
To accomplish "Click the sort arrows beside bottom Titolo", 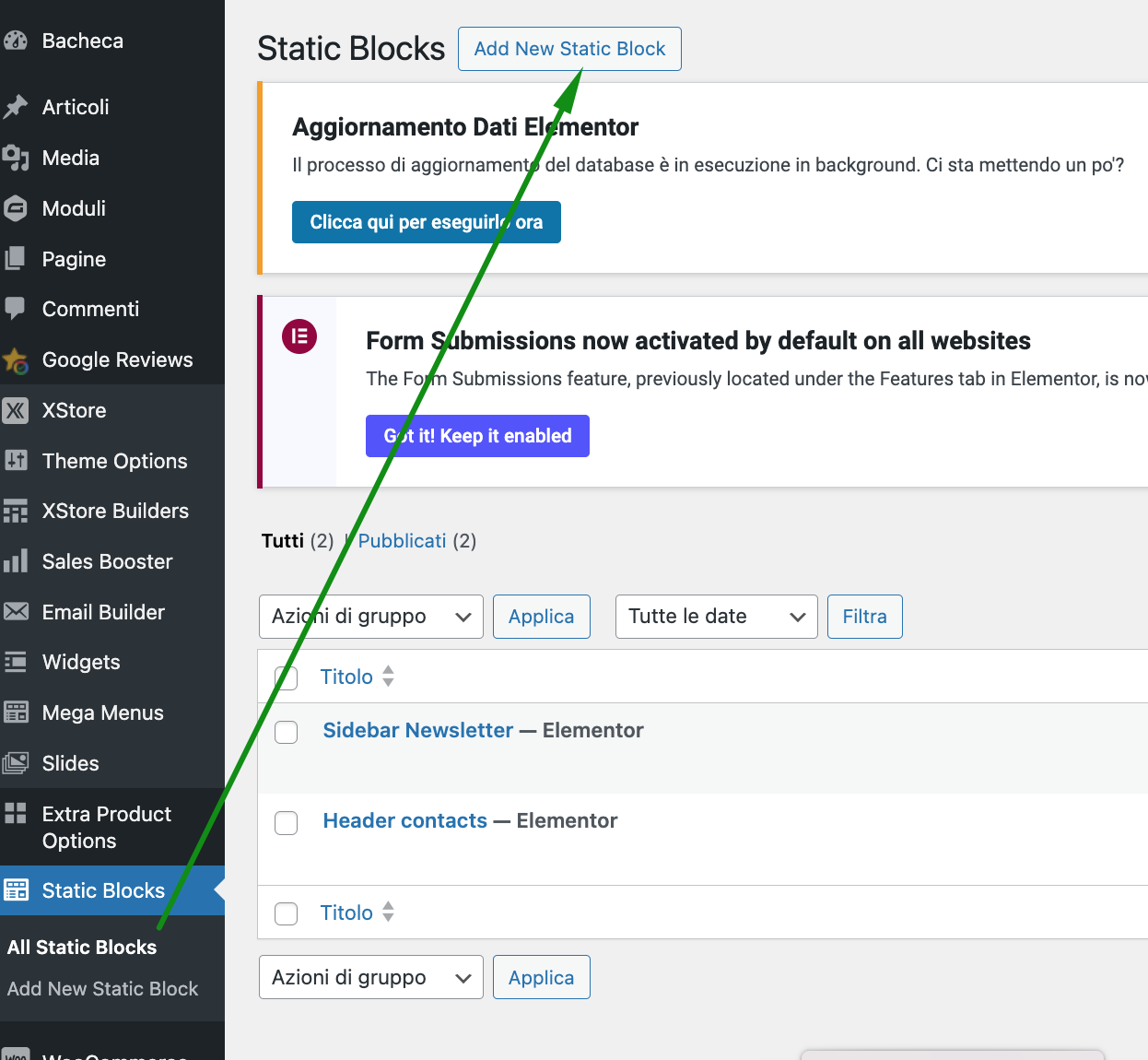I will 388,913.
